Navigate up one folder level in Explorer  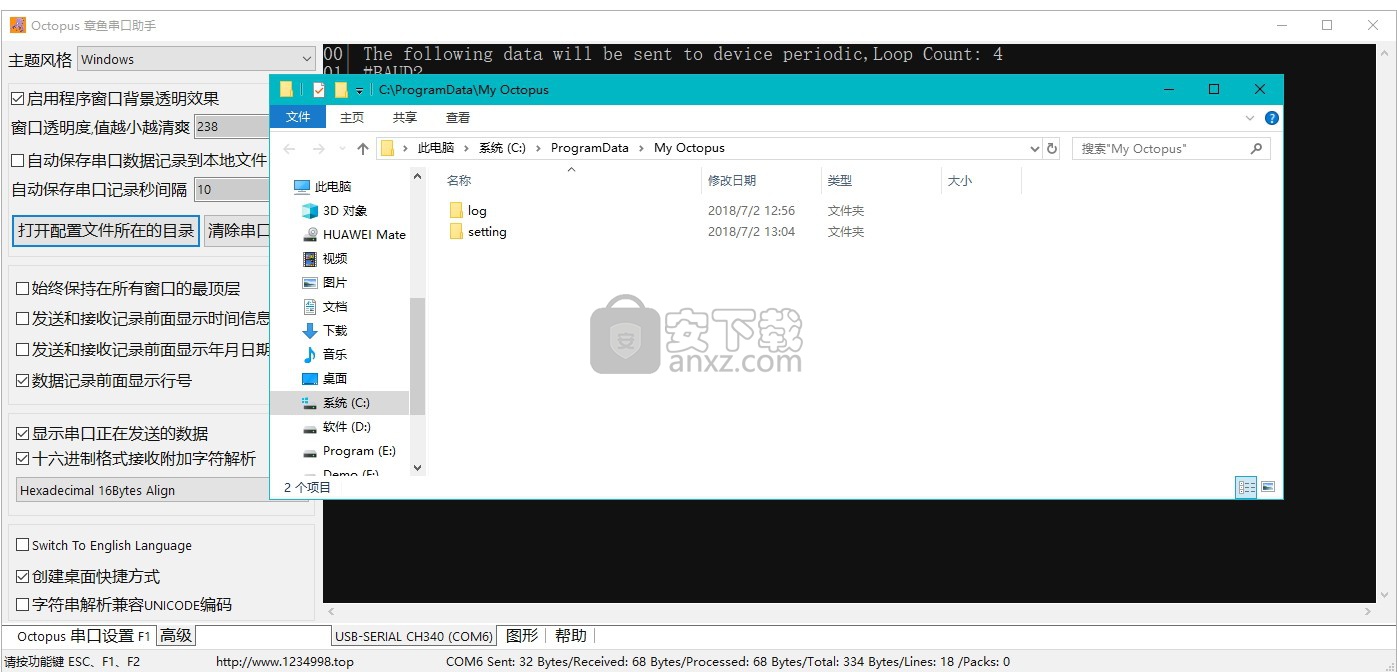363,149
